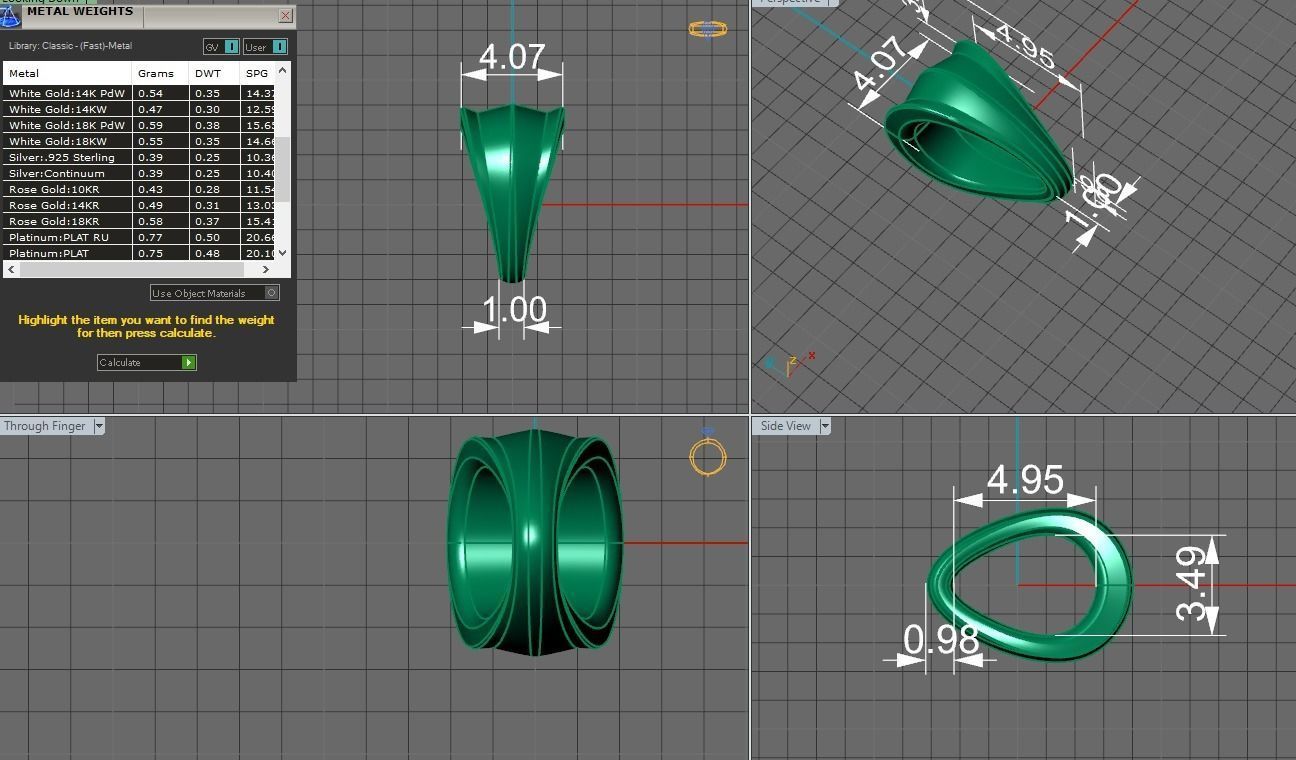Close the Metal Weights panel
The height and width of the screenshot is (760, 1296).
tap(286, 15)
